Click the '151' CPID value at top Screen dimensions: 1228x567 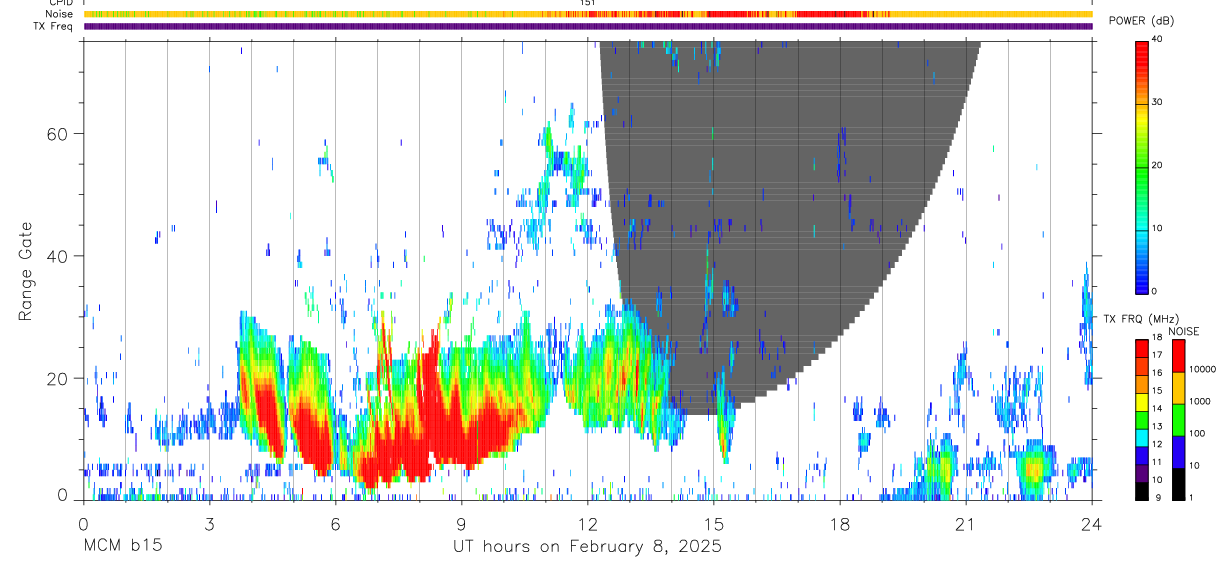(588, 3)
